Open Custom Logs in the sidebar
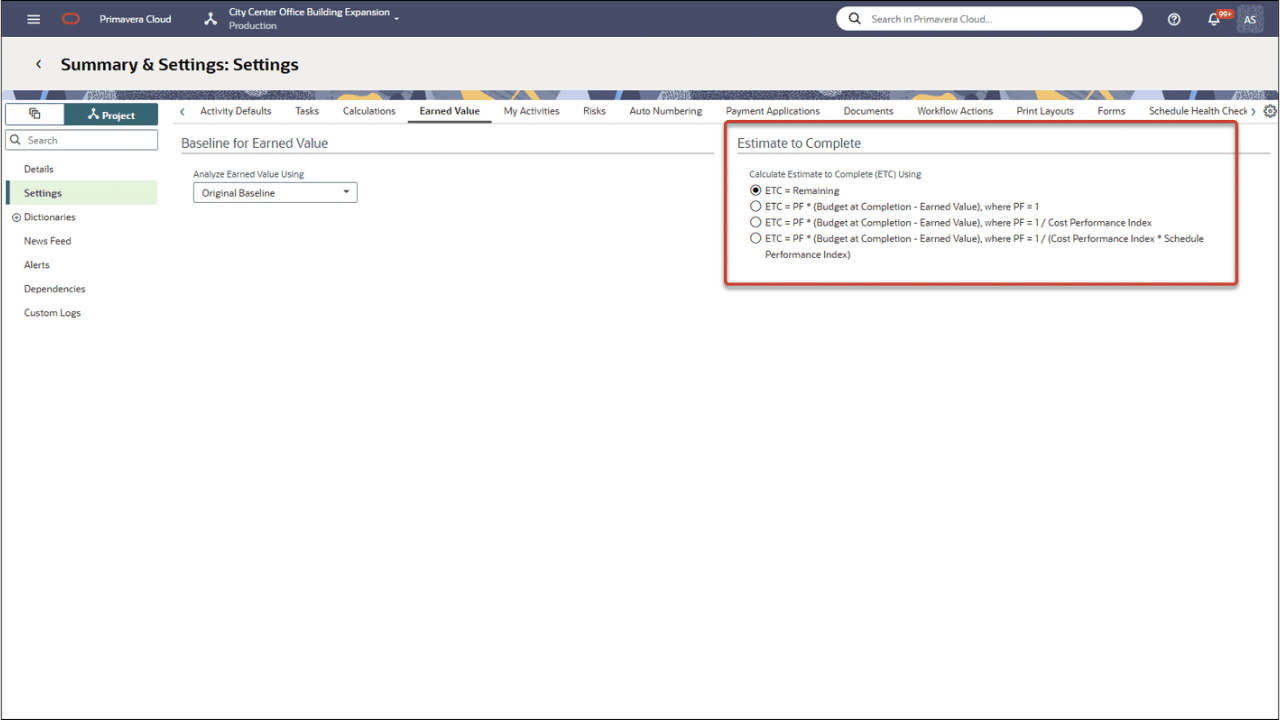 (52, 313)
